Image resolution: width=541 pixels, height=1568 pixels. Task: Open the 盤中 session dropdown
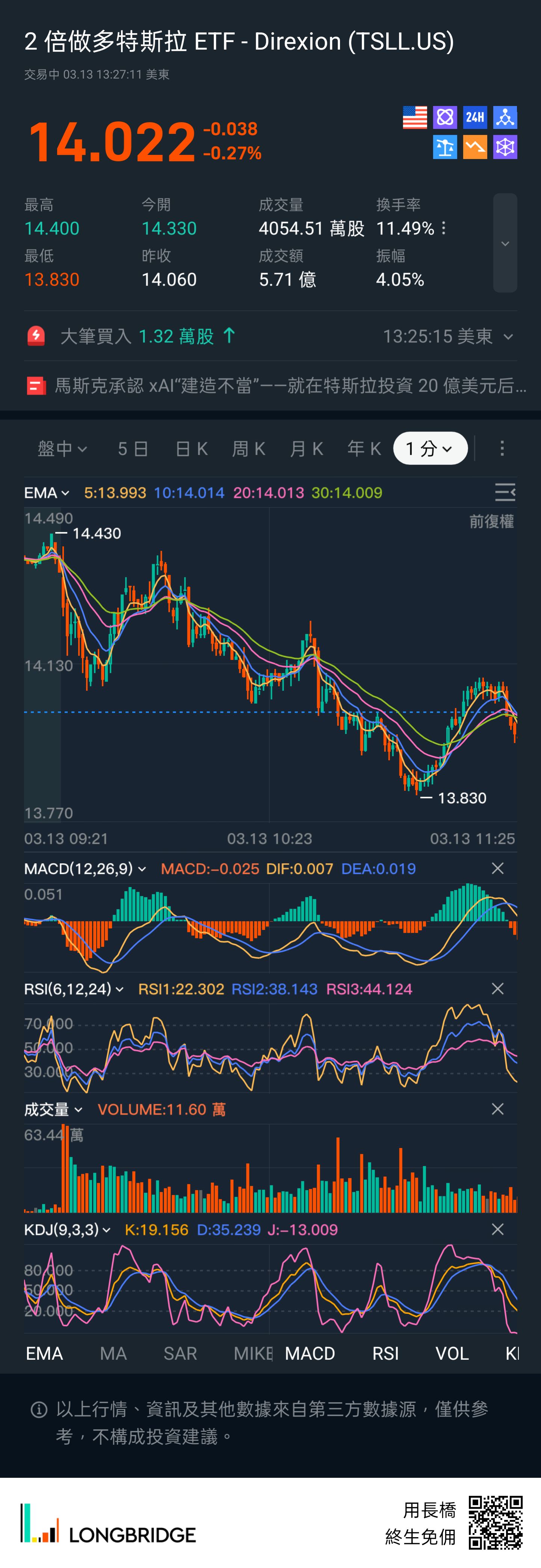tap(62, 449)
